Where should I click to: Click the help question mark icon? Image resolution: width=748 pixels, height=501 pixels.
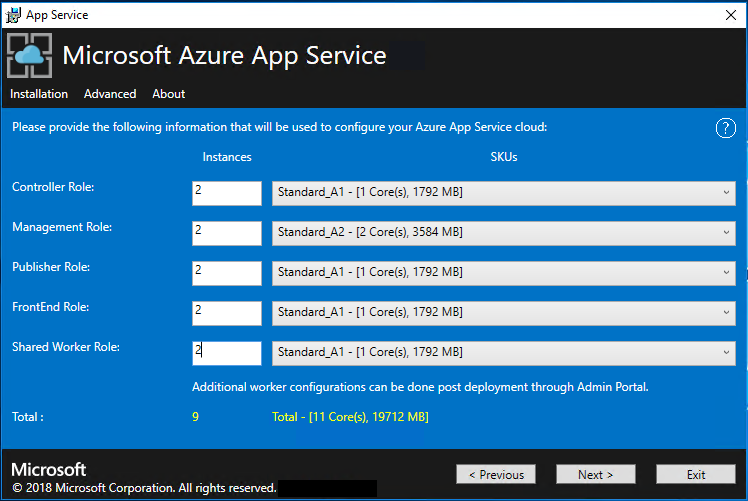[x=726, y=128]
